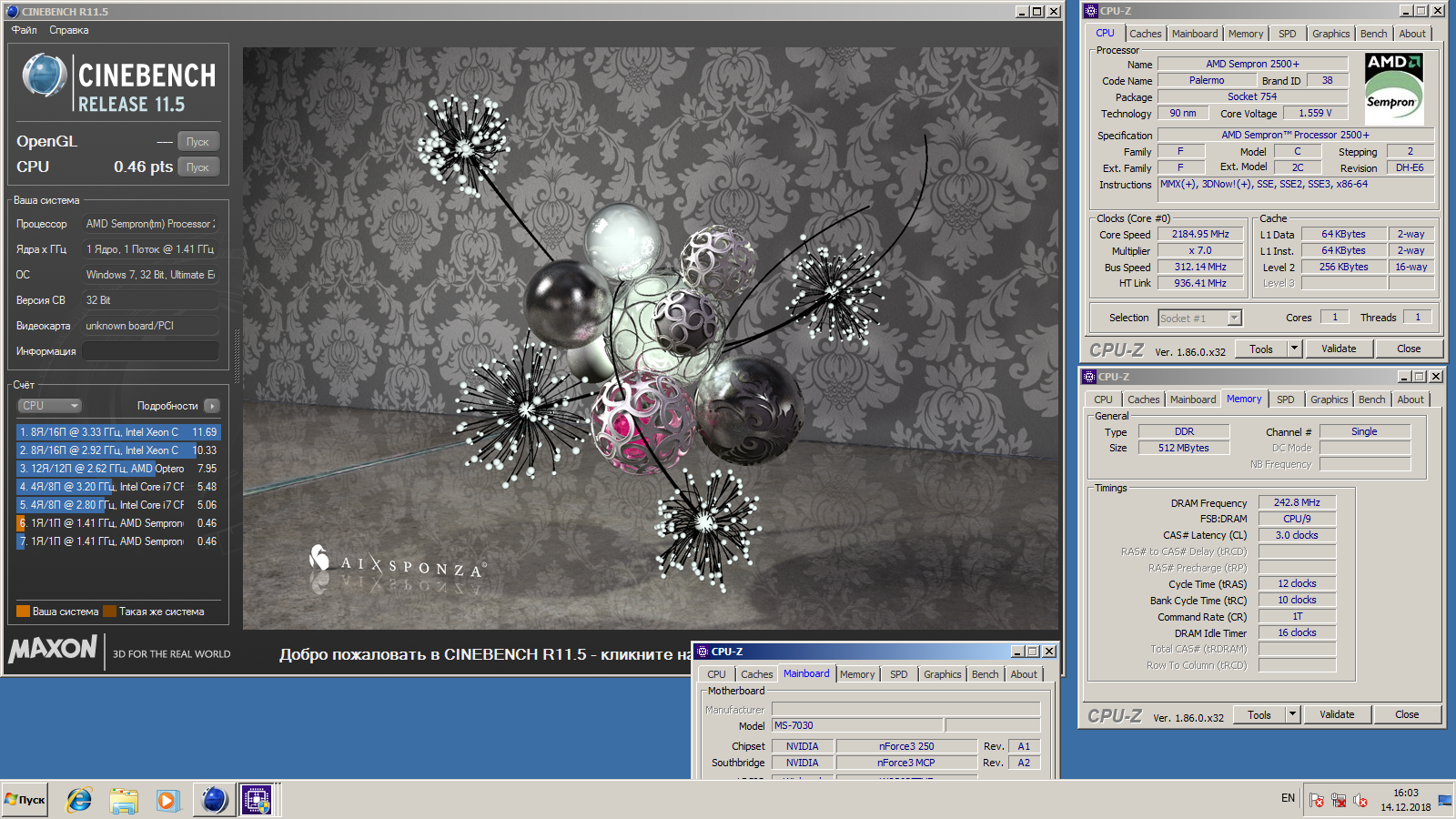Select highlighted ranking row 6 AMD Sempron

pos(118,523)
